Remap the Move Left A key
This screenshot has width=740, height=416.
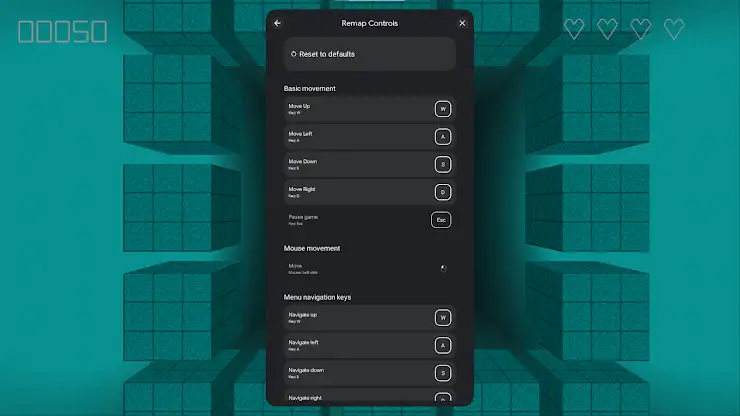pyautogui.click(x=443, y=137)
